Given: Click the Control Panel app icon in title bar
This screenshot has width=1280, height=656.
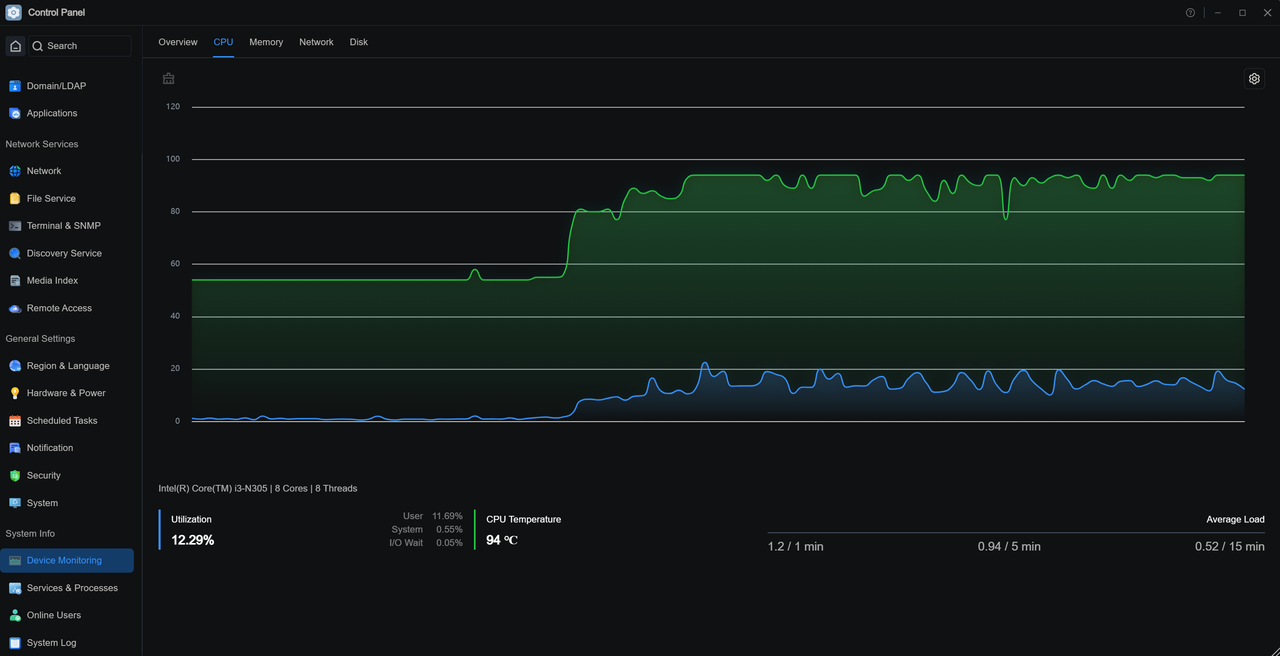Looking at the screenshot, I should pyautogui.click(x=14, y=13).
